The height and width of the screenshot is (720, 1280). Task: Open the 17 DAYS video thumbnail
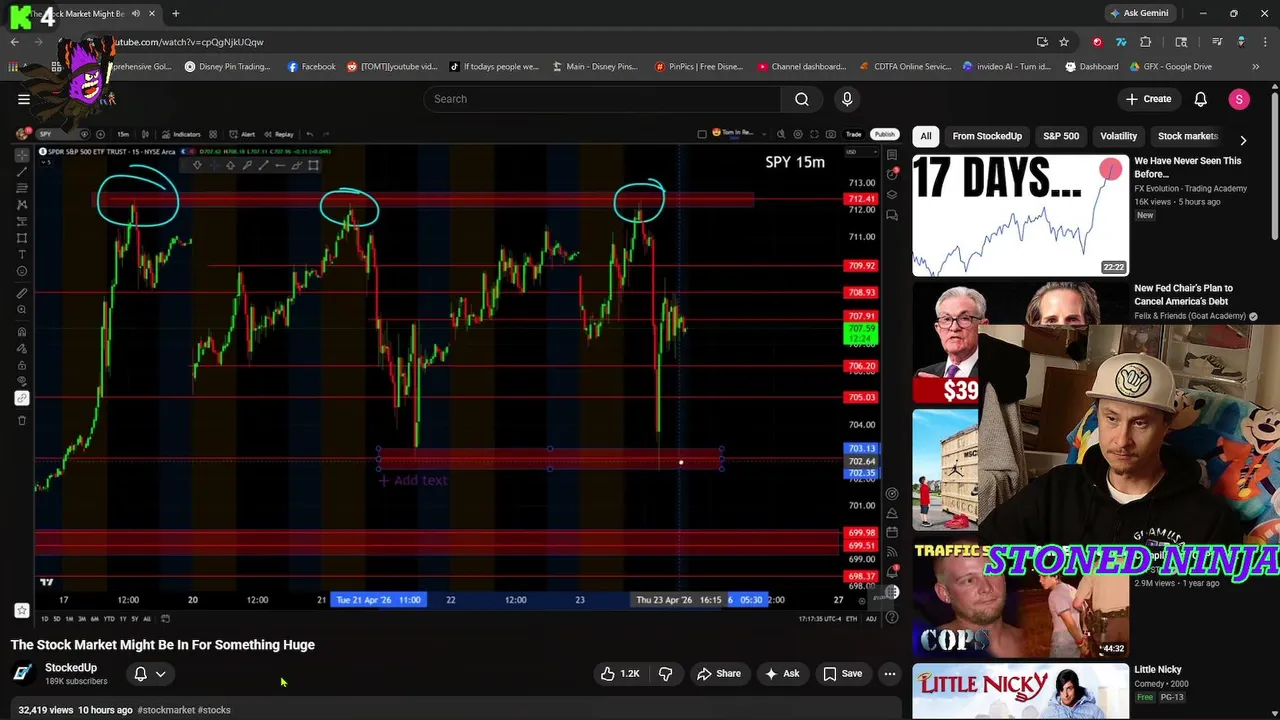pos(1020,215)
